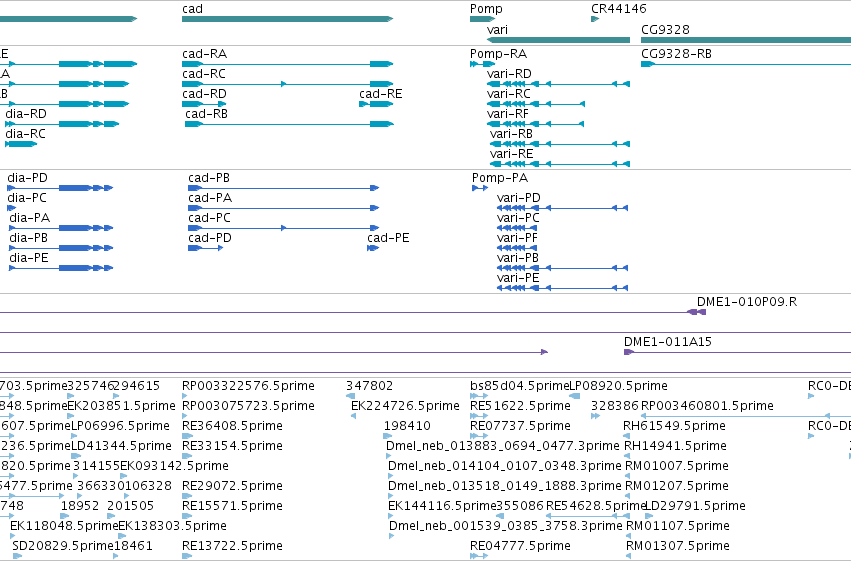Click the LD29791.5prime EST label

click(695, 506)
